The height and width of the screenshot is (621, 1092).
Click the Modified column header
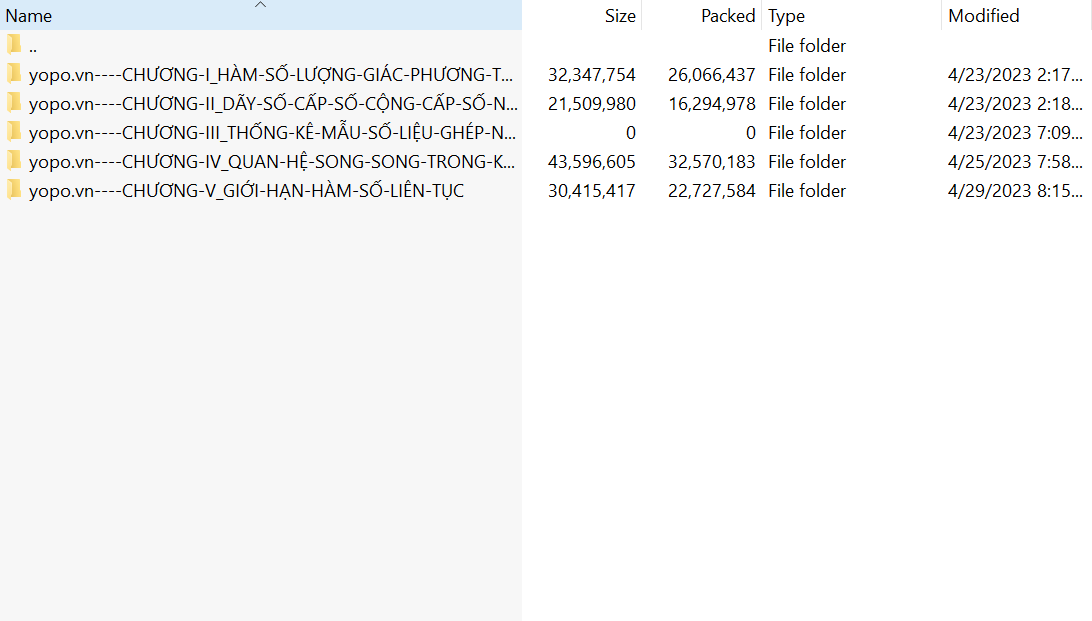(x=984, y=16)
